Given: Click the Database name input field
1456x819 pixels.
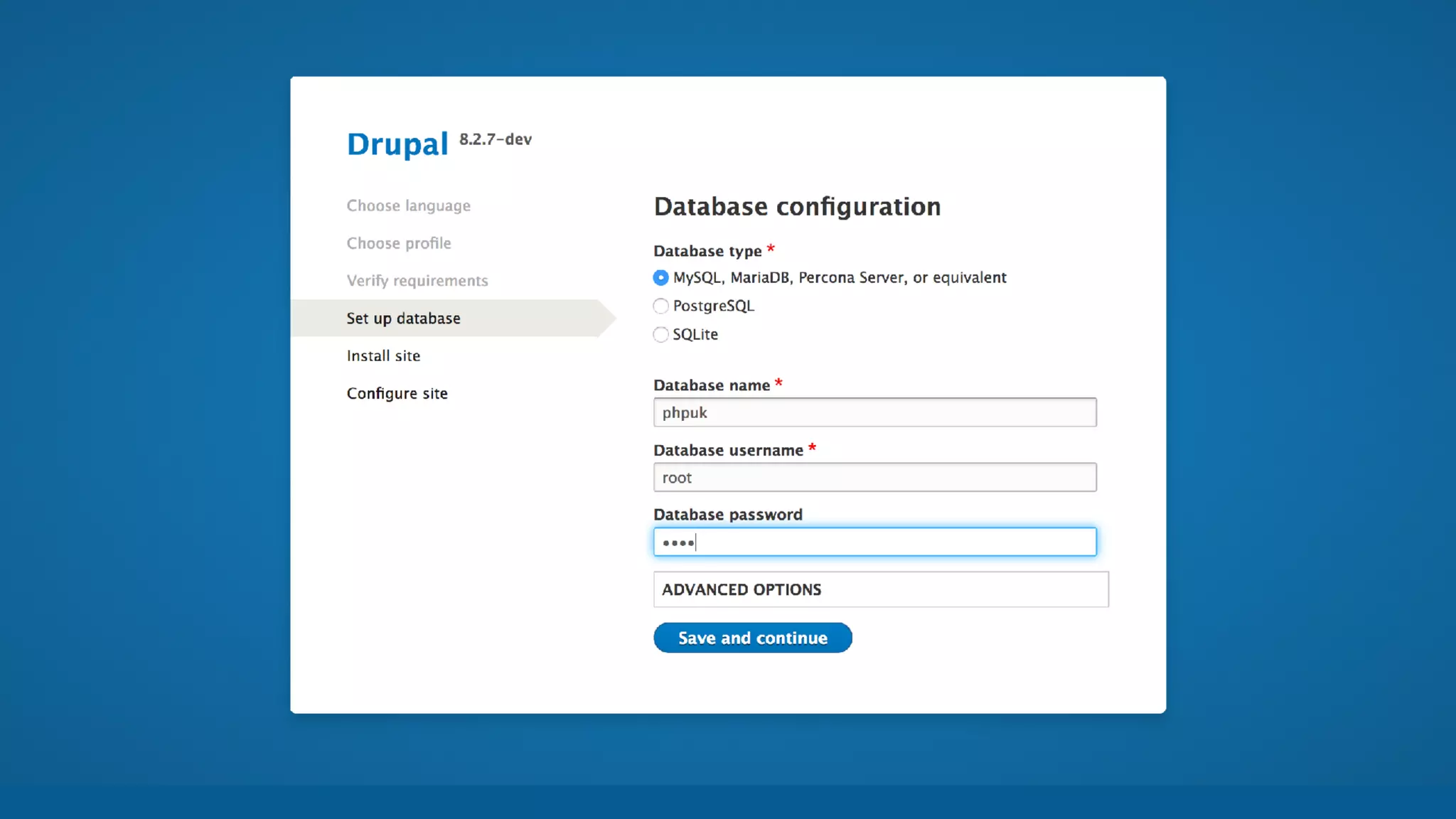Looking at the screenshot, I should (874, 412).
